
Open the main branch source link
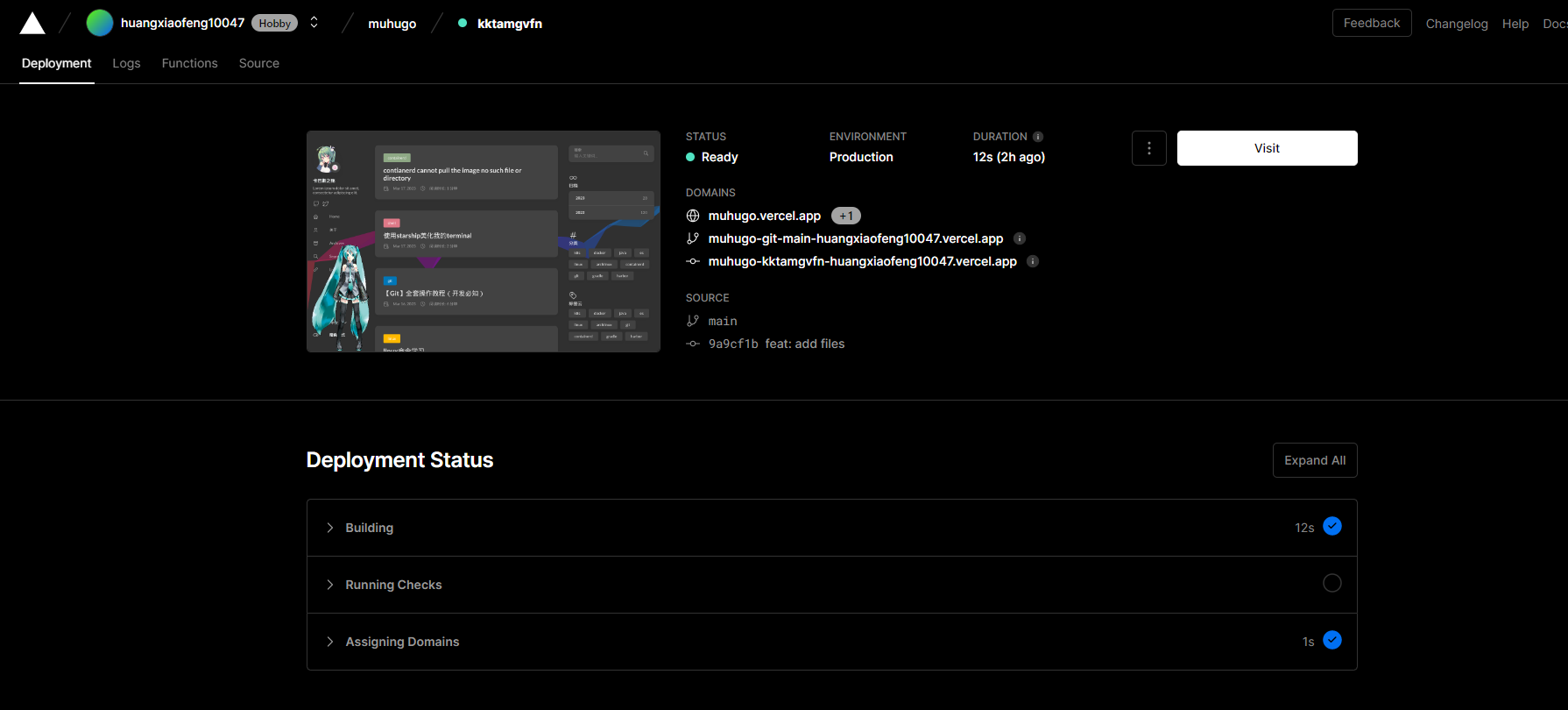point(723,321)
